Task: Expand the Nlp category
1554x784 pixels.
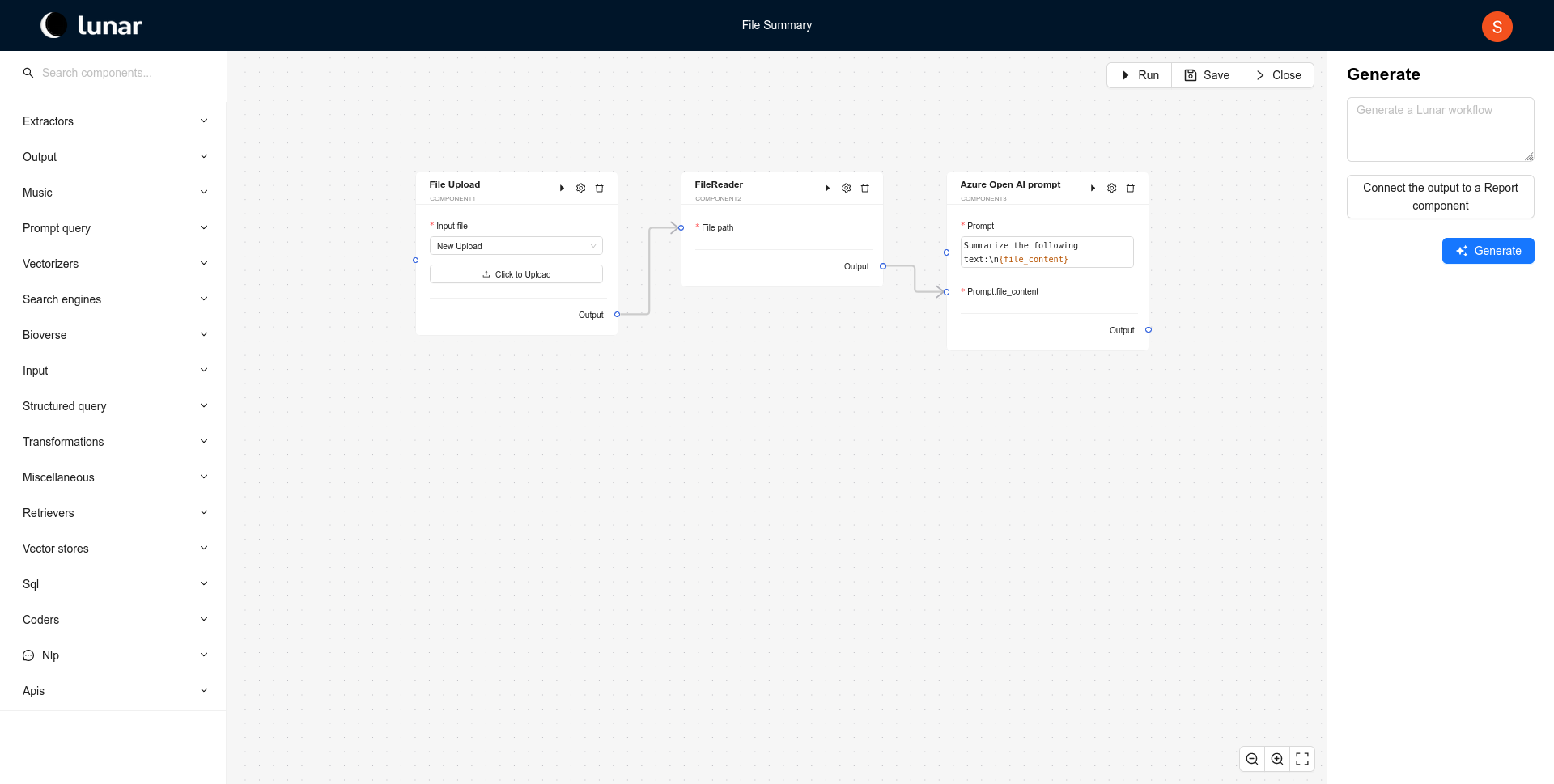Action: click(x=113, y=655)
